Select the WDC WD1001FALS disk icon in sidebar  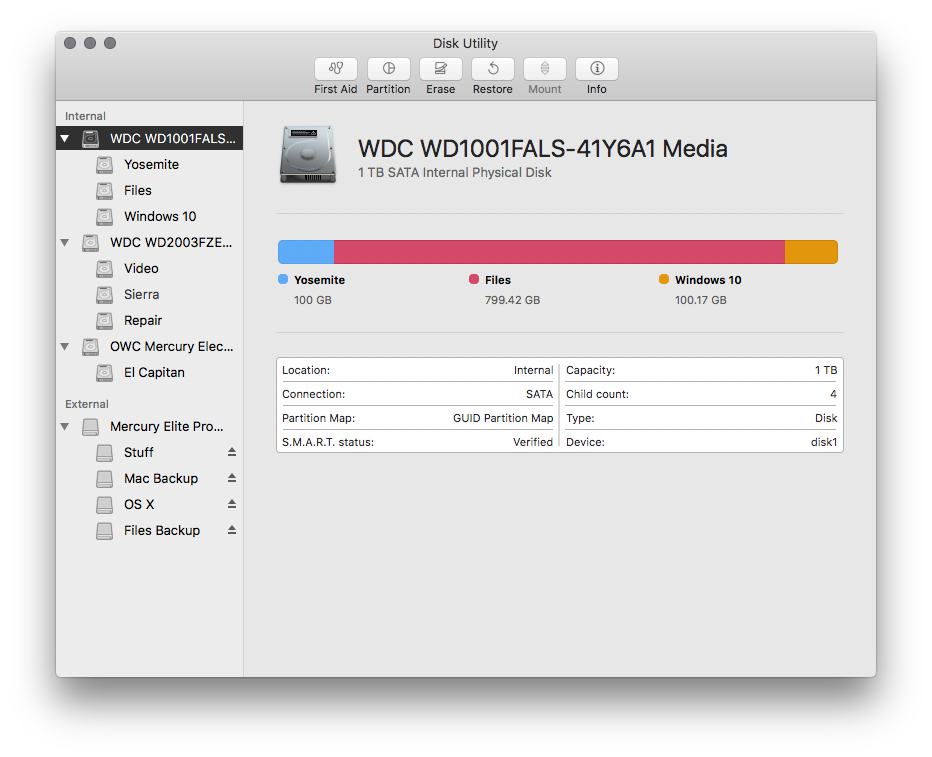click(x=90, y=138)
